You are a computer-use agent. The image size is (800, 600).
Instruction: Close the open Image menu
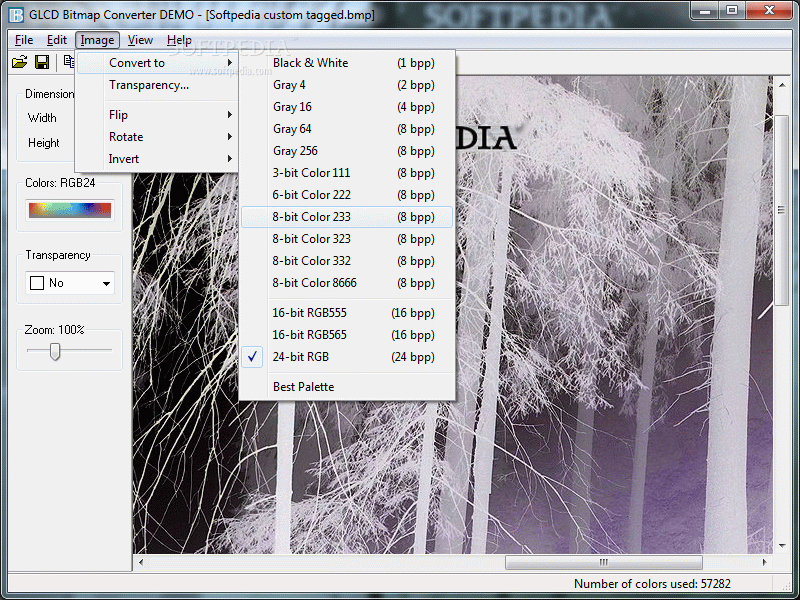[x=97, y=40]
